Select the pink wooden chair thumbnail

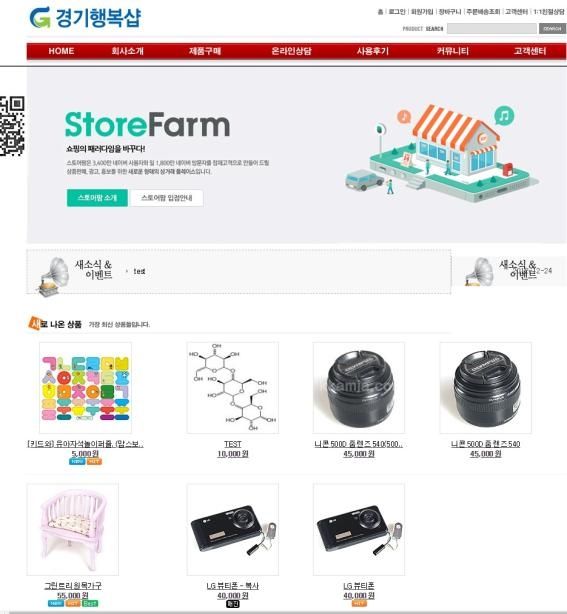click(x=73, y=529)
